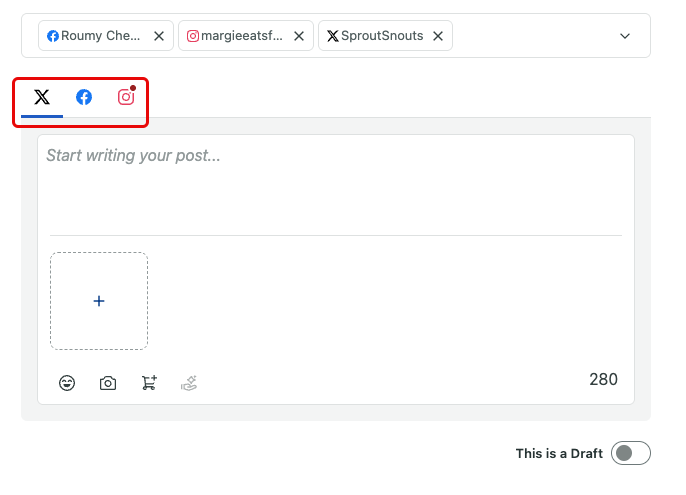Add media via the plus placeholder box
This screenshot has height=495, width=686.
pos(99,301)
